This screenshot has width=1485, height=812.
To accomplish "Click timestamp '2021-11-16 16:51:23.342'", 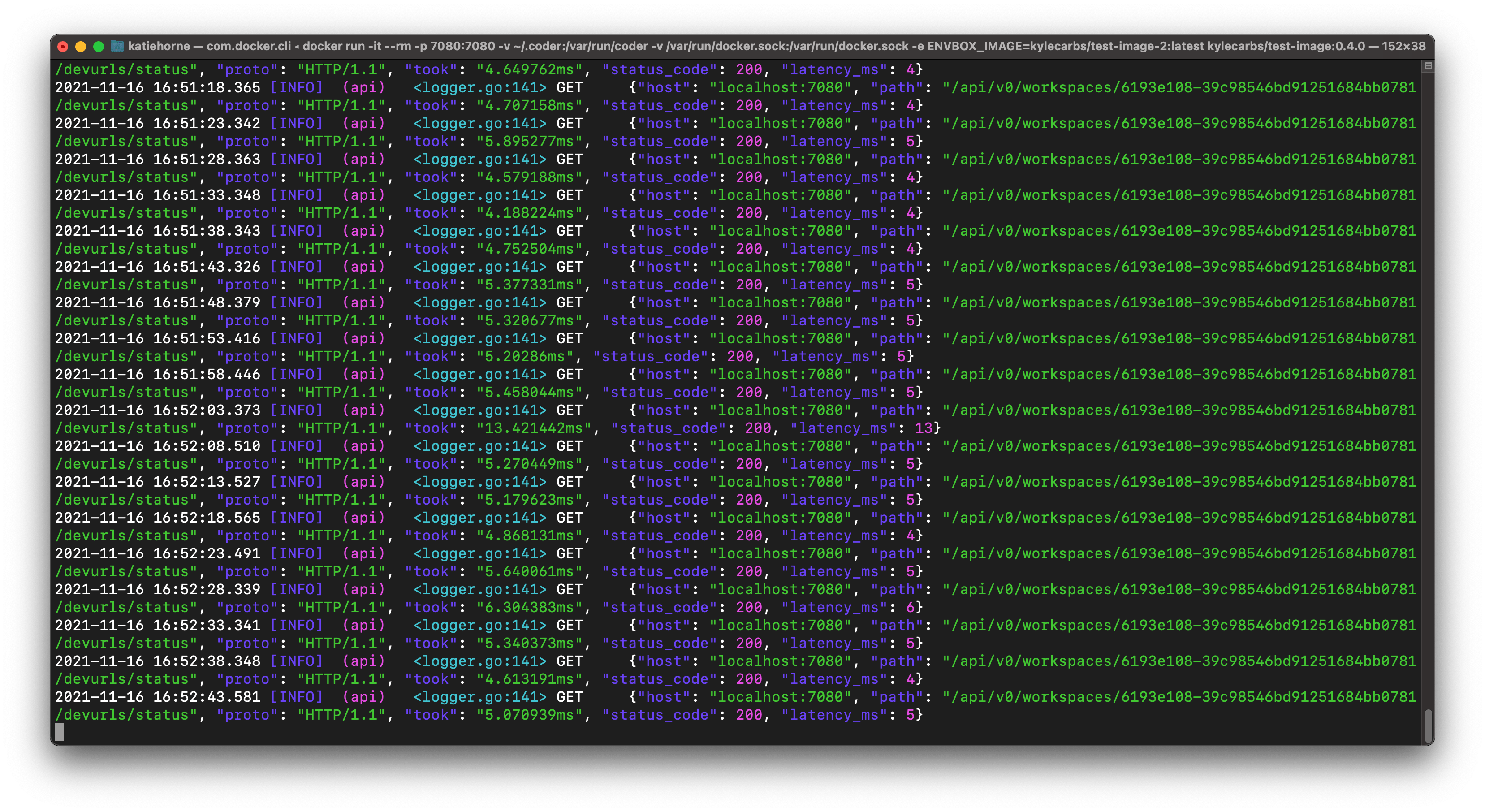I will tap(157, 123).
